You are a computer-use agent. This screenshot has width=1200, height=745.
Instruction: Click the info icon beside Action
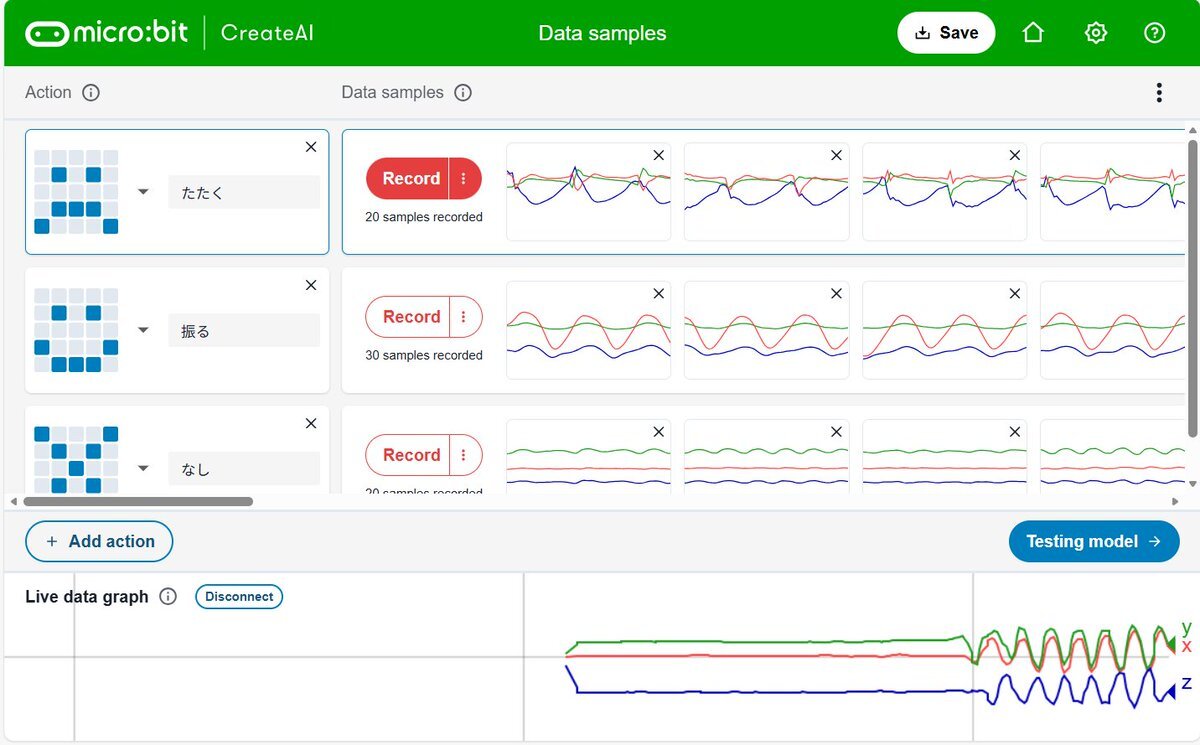91,93
